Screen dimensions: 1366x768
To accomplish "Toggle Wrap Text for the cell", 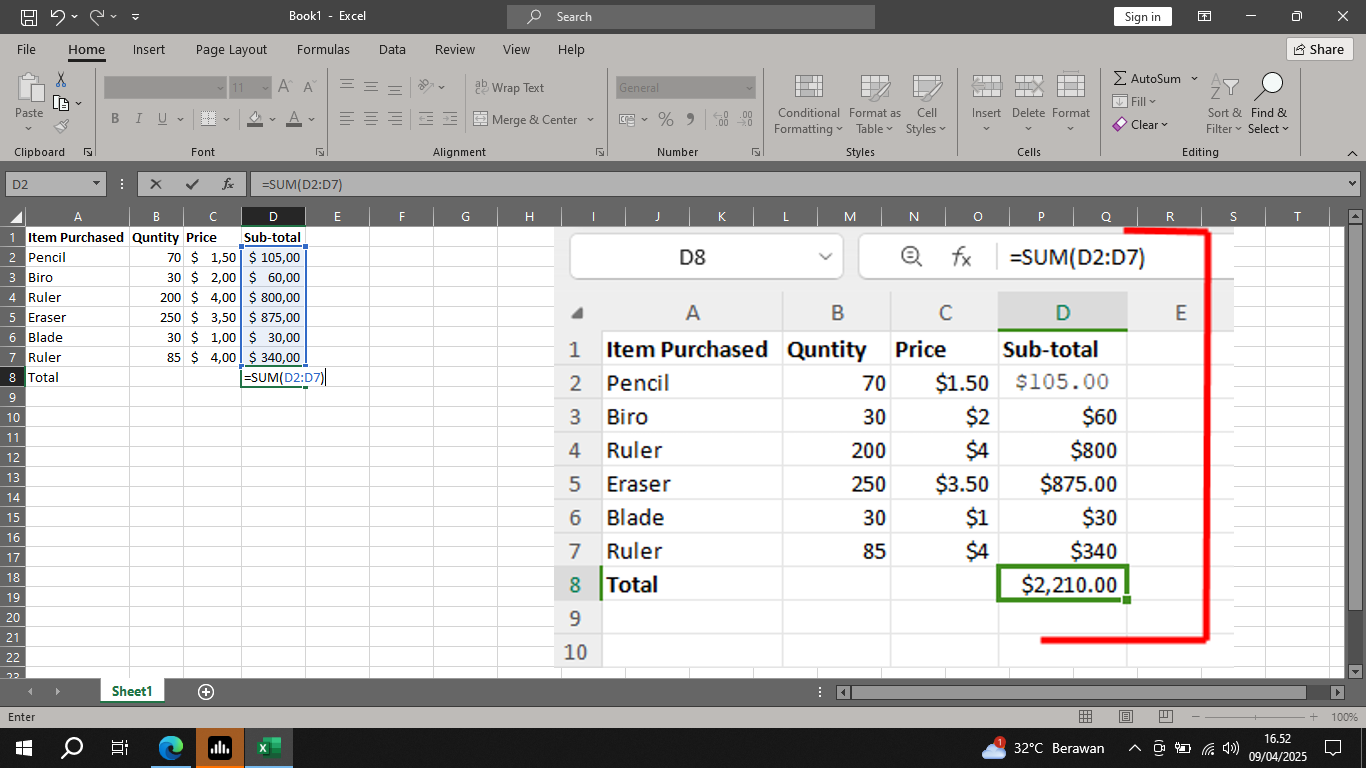I will 509,88.
